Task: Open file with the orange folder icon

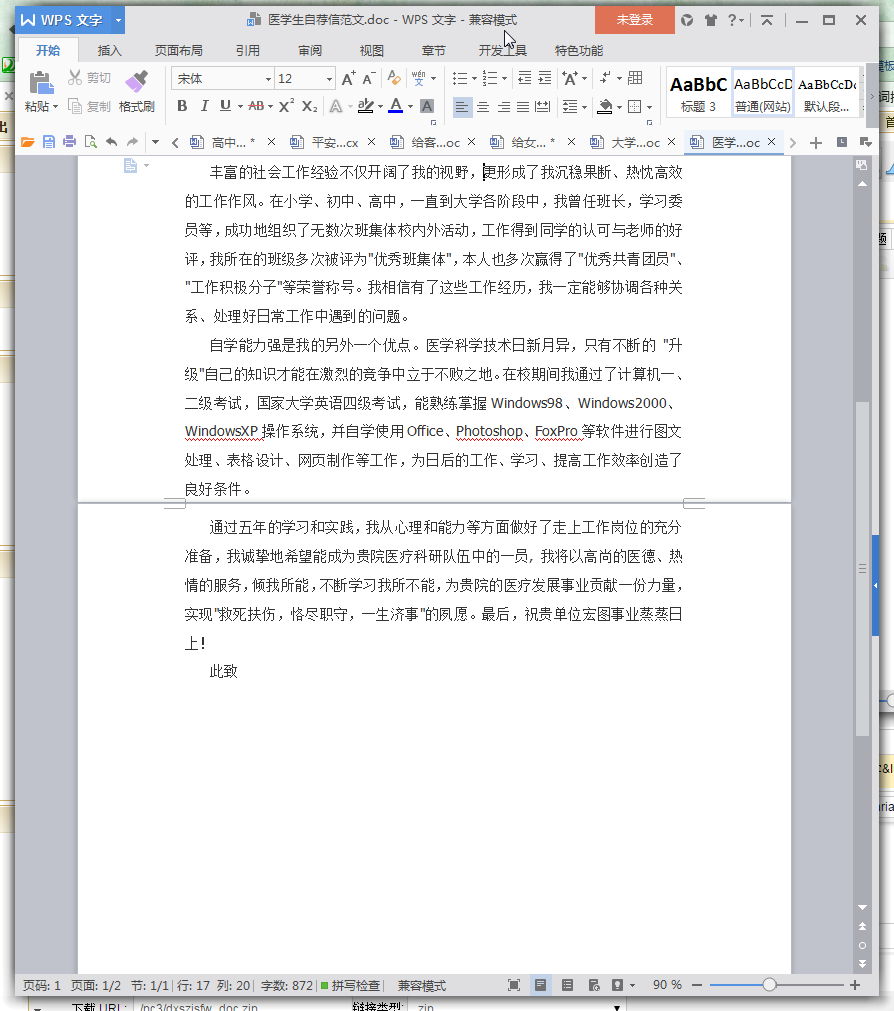Action: (28, 142)
